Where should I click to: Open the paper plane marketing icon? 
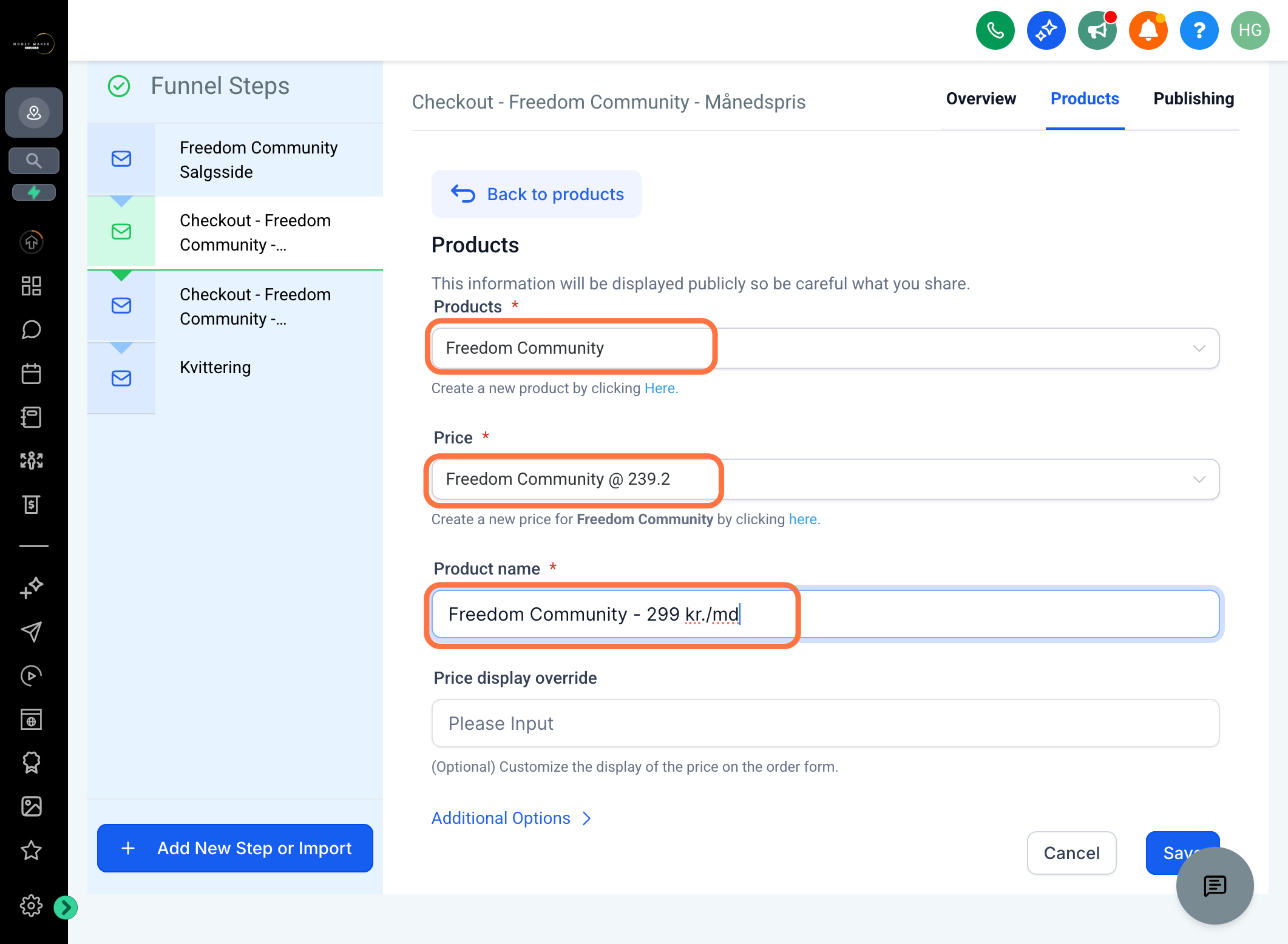click(x=32, y=632)
